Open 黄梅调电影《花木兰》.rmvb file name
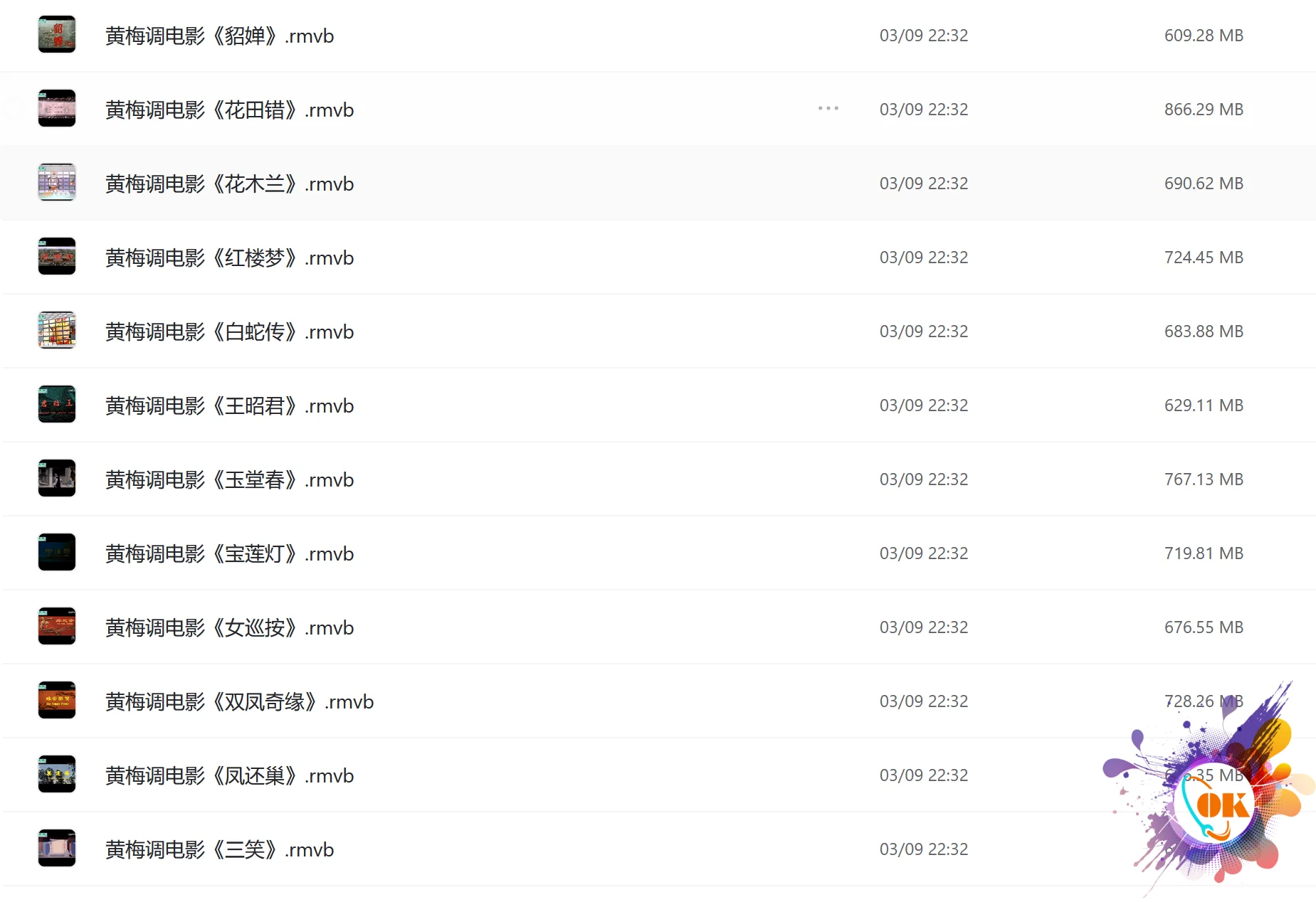 tap(229, 184)
